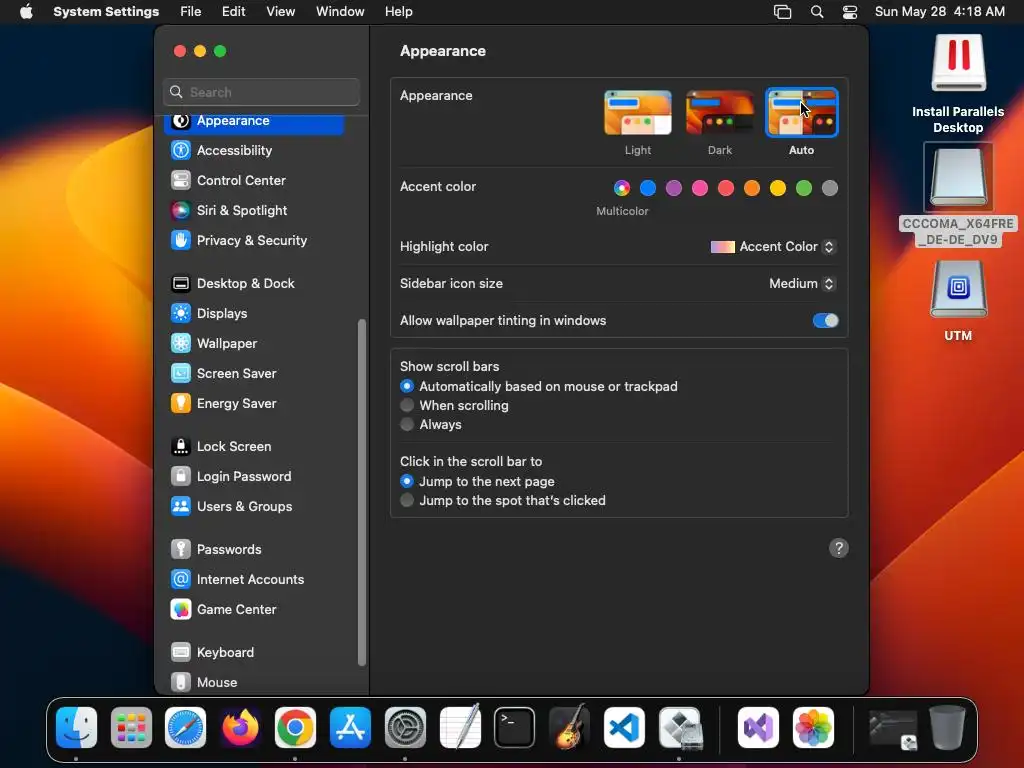1024x768 pixels.
Task: Open Control Center in menu bar
Action: click(x=850, y=12)
